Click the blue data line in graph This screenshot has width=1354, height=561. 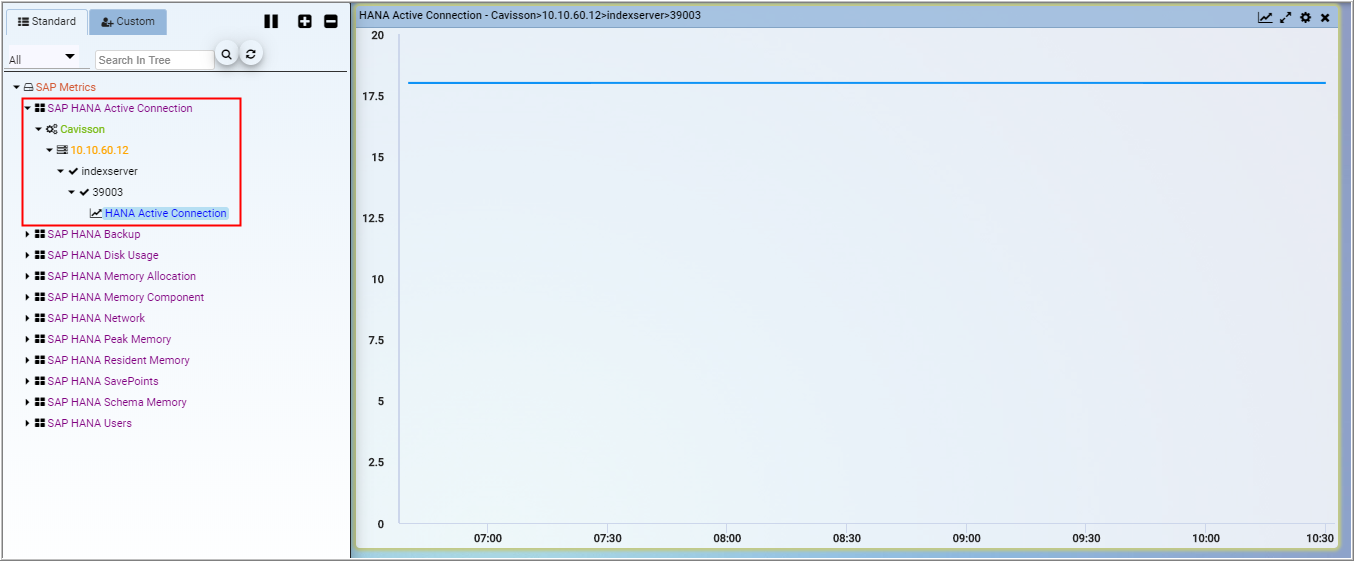click(x=867, y=83)
